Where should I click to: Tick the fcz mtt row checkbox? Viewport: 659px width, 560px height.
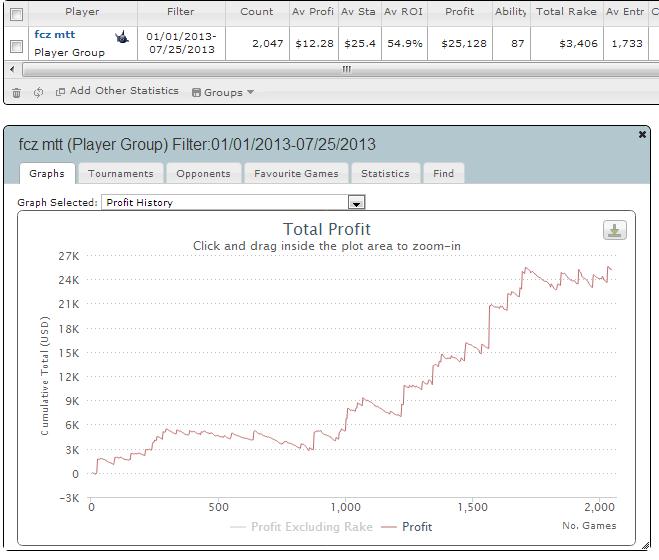pyautogui.click(x=16, y=46)
